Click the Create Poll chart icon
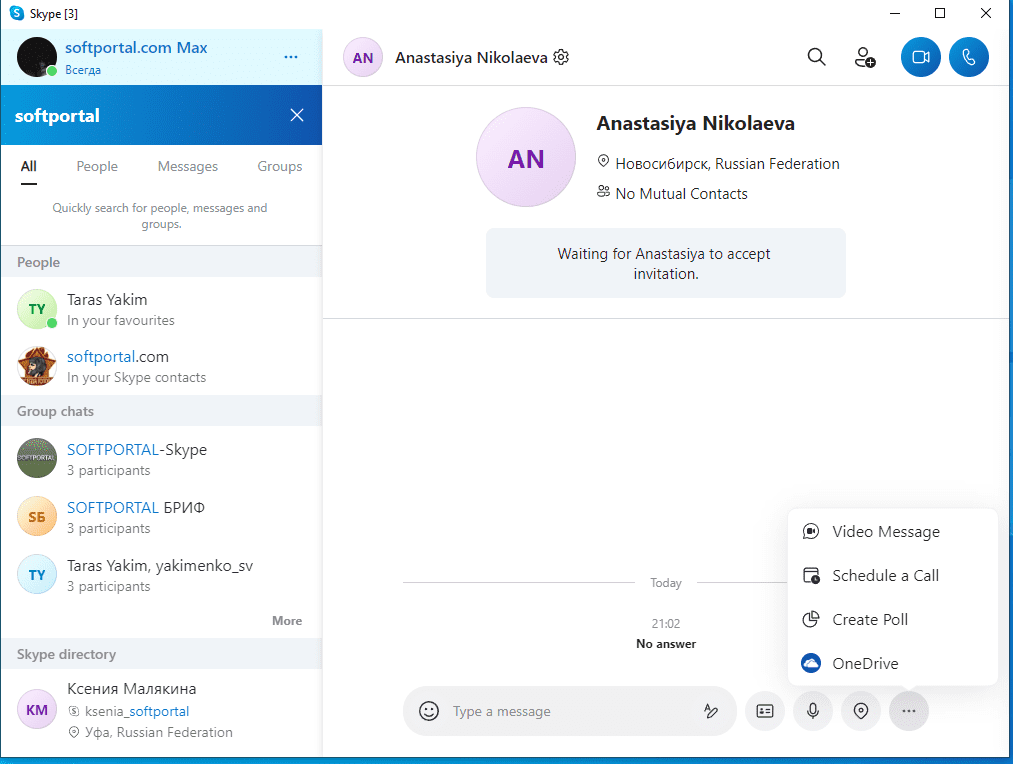 811,619
